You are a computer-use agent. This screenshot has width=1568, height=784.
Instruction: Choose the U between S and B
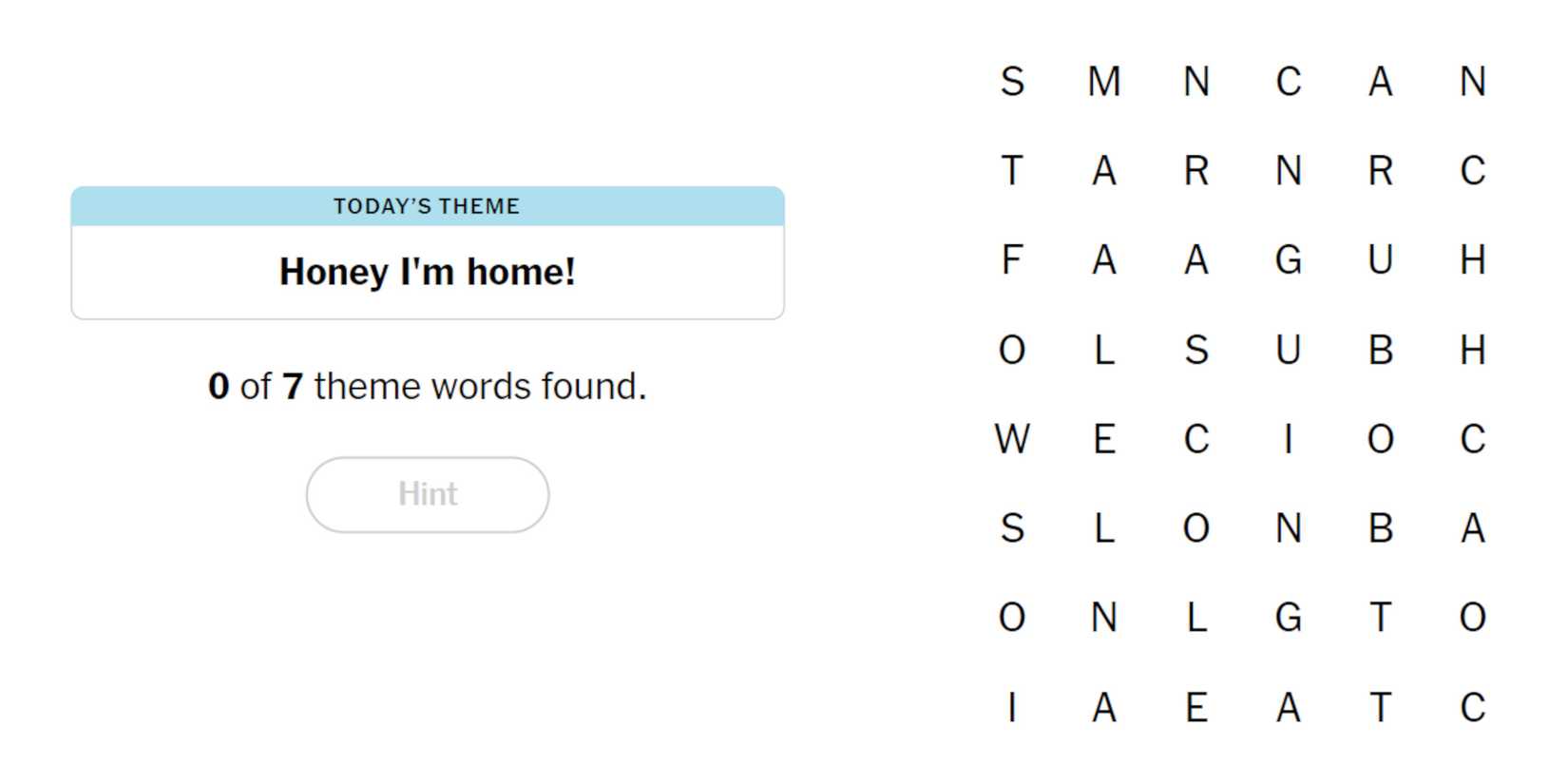[x=1289, y=350]
